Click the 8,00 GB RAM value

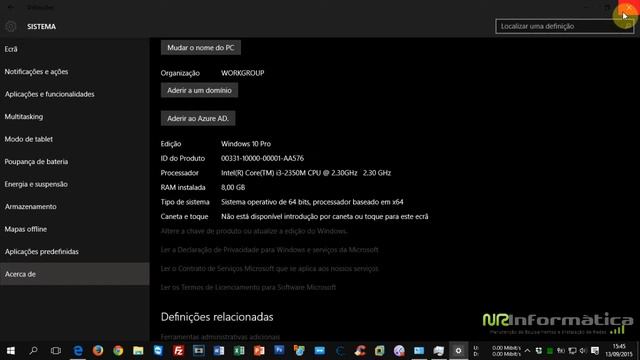[x=233, y=187]
